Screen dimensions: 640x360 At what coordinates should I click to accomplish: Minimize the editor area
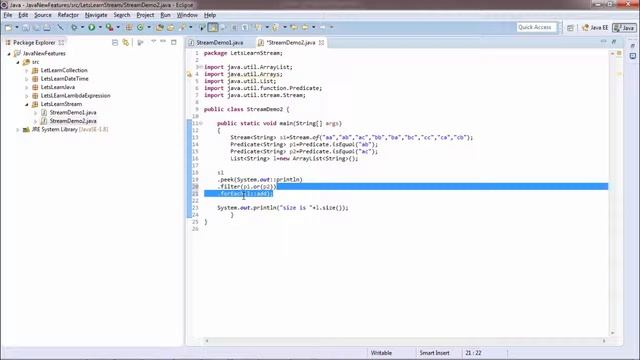point(603,42)
